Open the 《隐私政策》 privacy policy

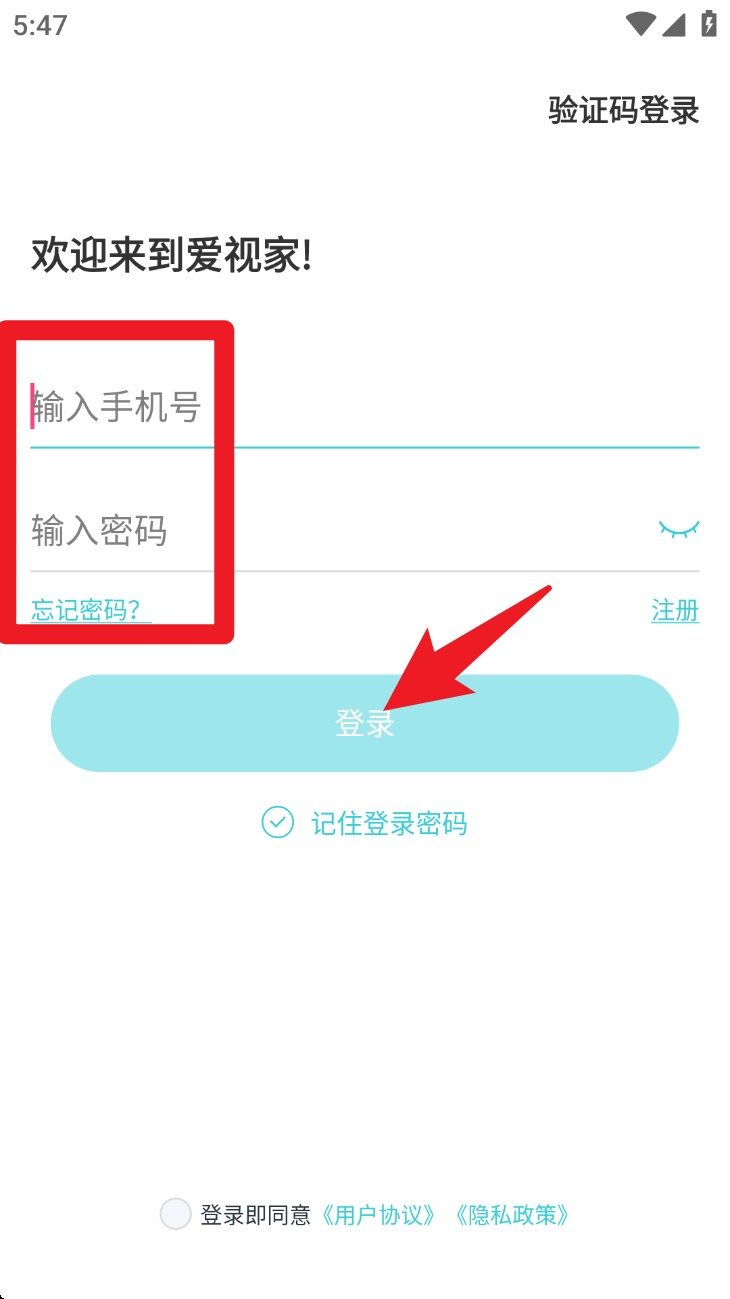tap(512, 1215)
